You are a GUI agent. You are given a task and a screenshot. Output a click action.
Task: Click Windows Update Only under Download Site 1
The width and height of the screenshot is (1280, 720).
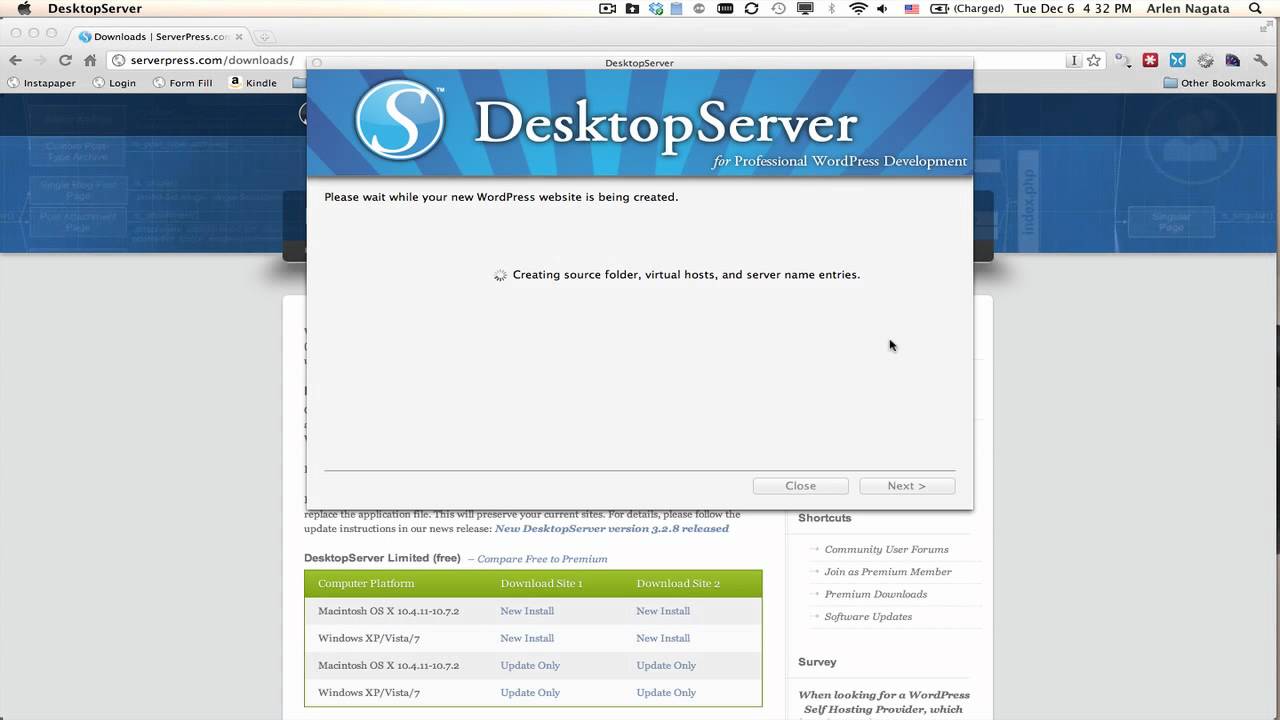pyautogui.click(x=530, y=692)
